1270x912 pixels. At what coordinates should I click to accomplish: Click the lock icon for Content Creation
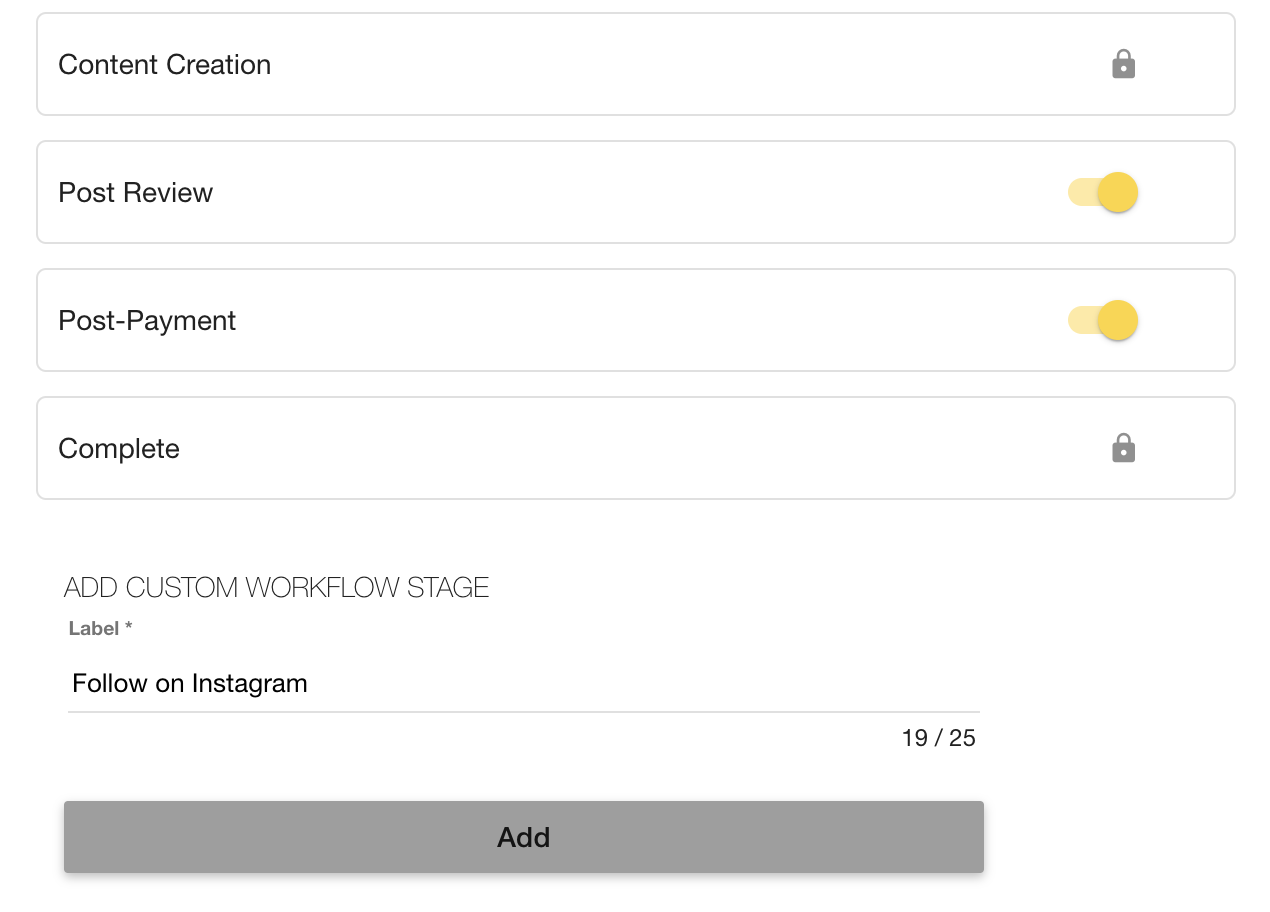tap(1123, 64)
